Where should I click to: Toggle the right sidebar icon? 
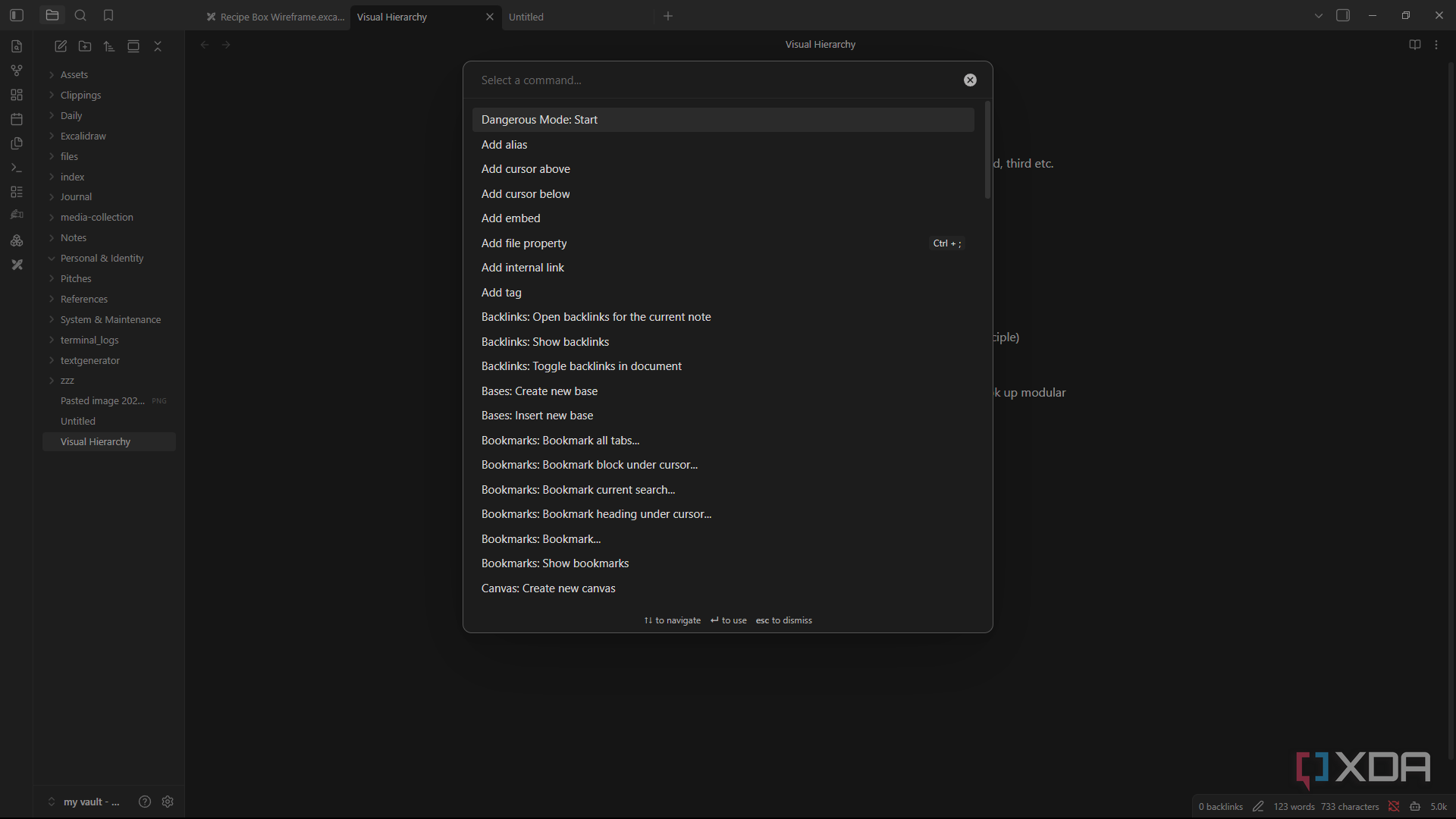tap(1343, 15)
